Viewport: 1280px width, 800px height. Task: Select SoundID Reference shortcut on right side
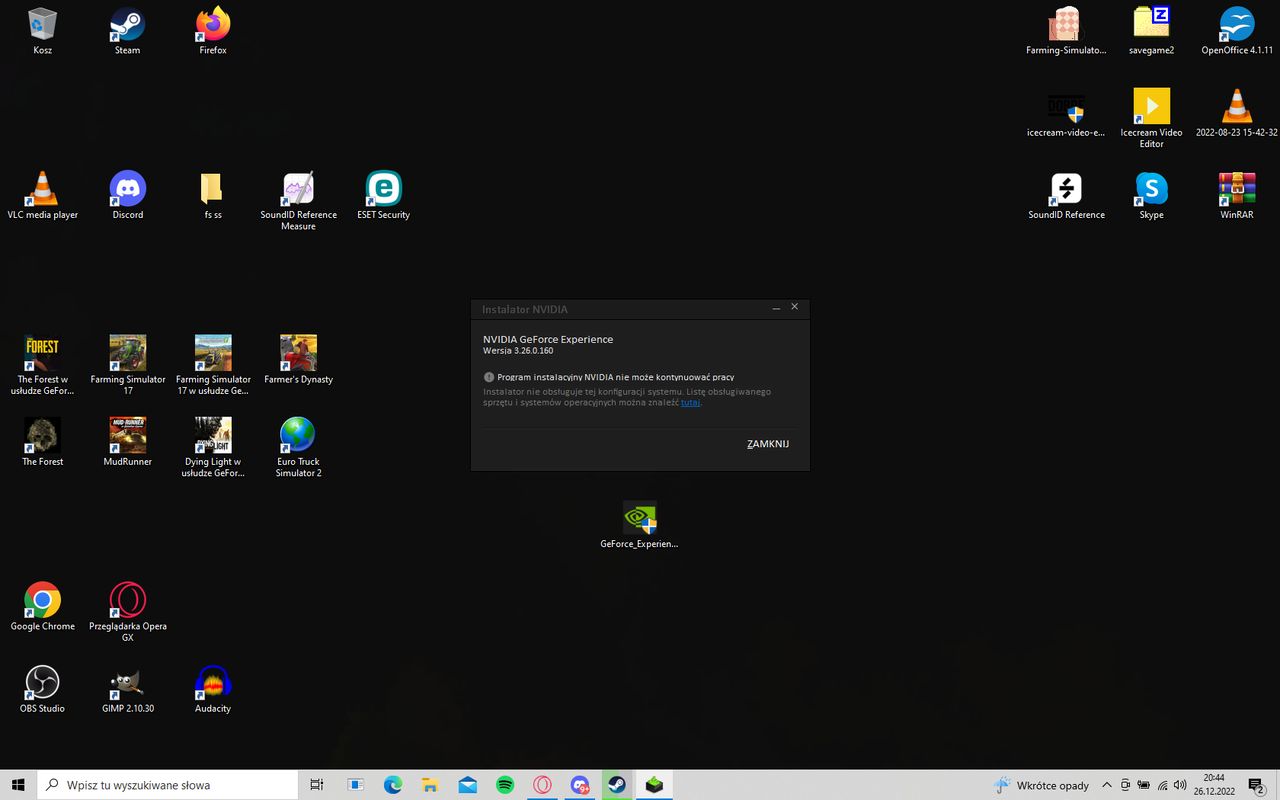click(1066, 196)
